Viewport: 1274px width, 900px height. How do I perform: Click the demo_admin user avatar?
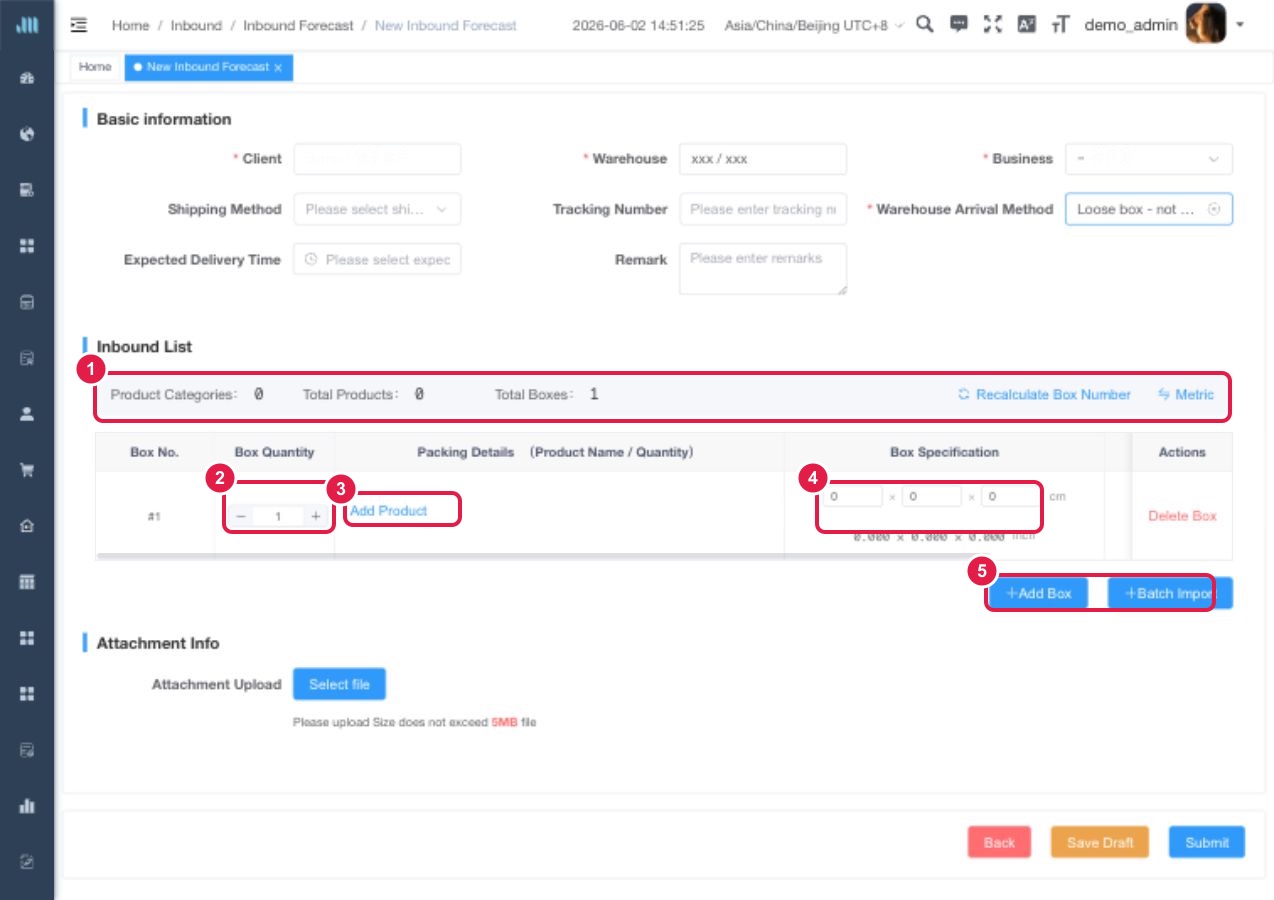coord(1205,24)
